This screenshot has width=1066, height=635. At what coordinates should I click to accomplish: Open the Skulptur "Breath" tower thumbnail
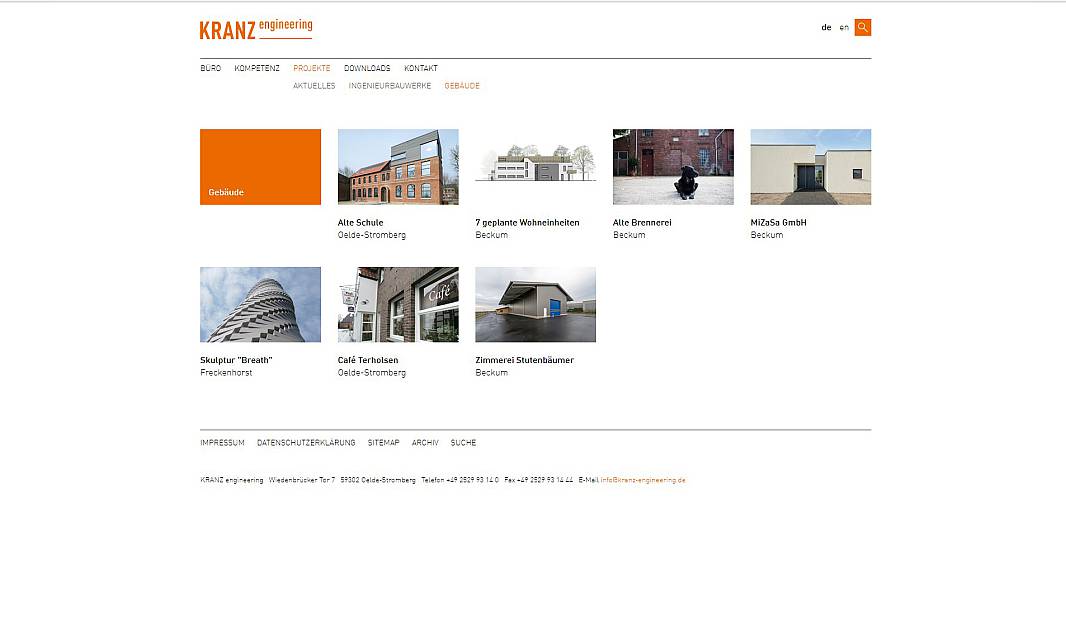(260, 305)
